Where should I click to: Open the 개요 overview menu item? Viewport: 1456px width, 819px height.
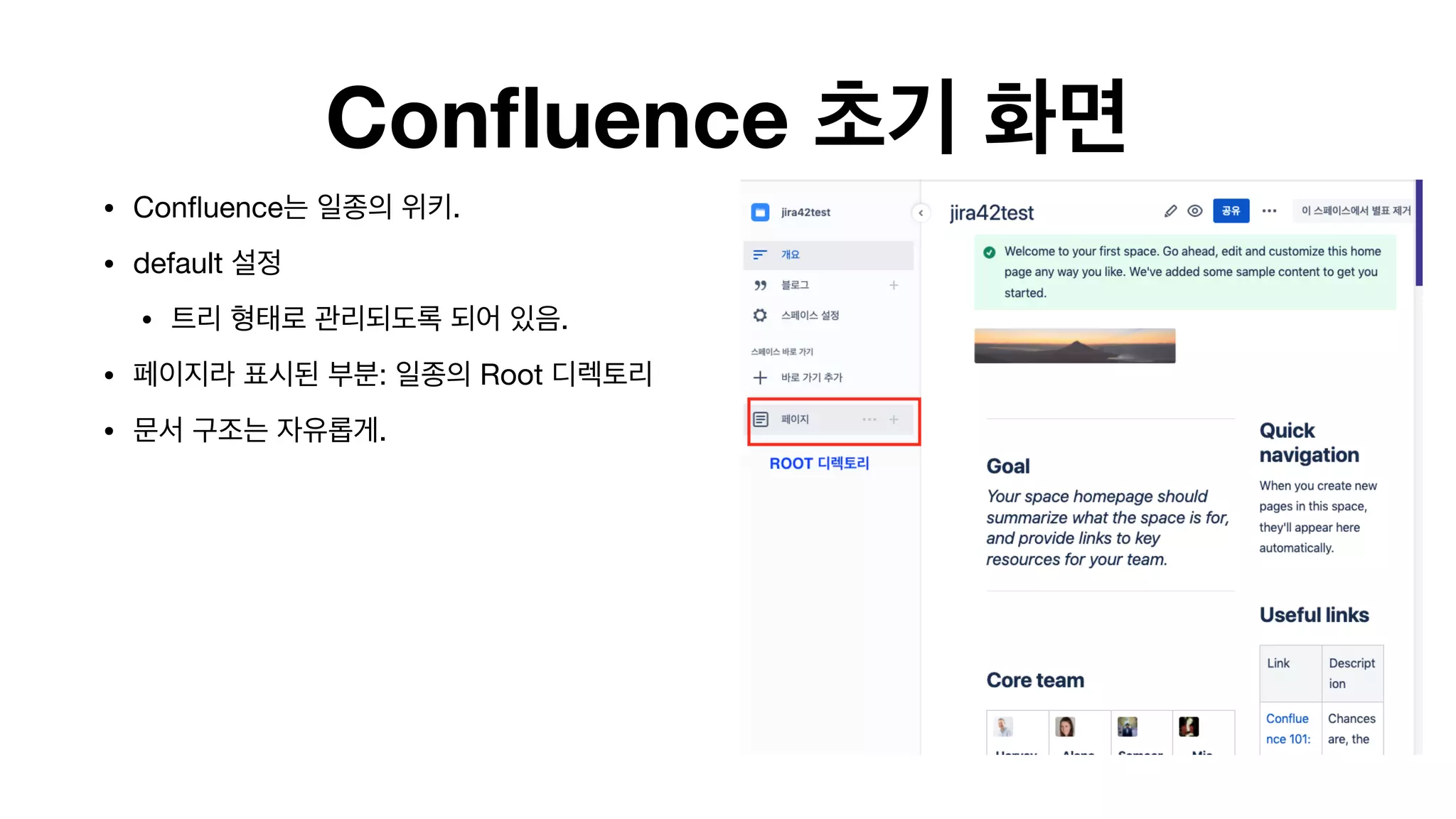click(x=828, y=255)
